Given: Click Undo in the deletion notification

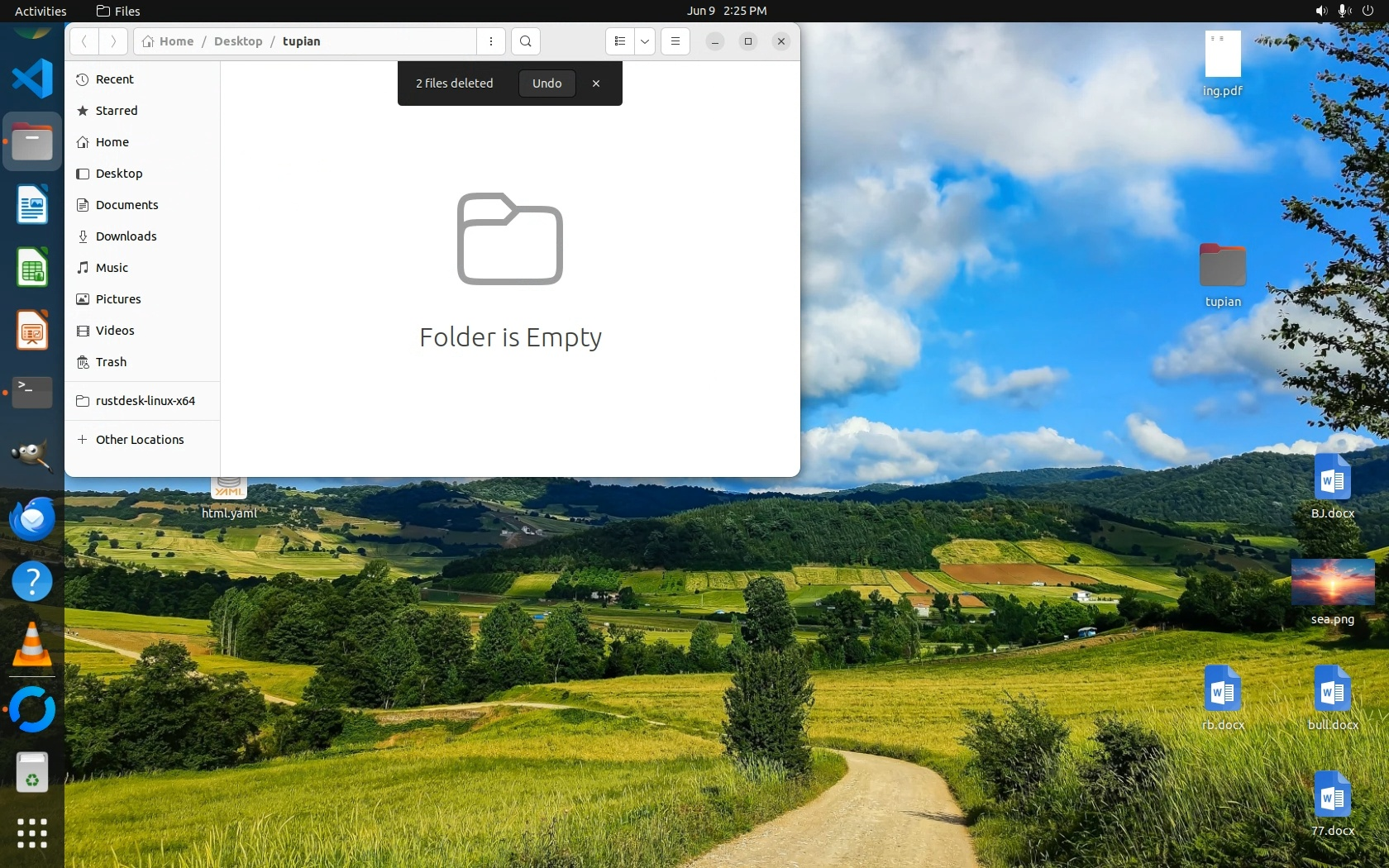Looking at the screenshot, I should (x=547, y=83).
